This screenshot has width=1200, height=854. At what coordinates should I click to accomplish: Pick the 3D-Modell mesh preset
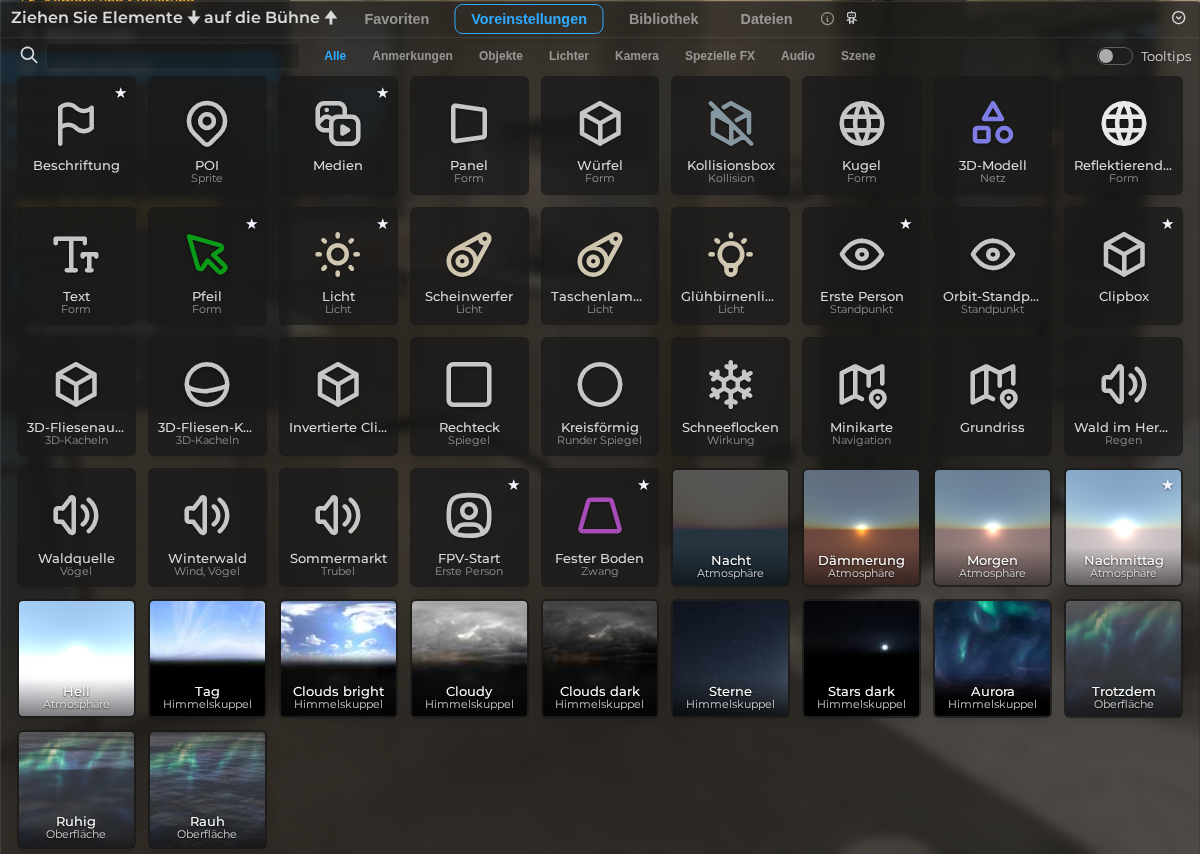tap(993, 136)
